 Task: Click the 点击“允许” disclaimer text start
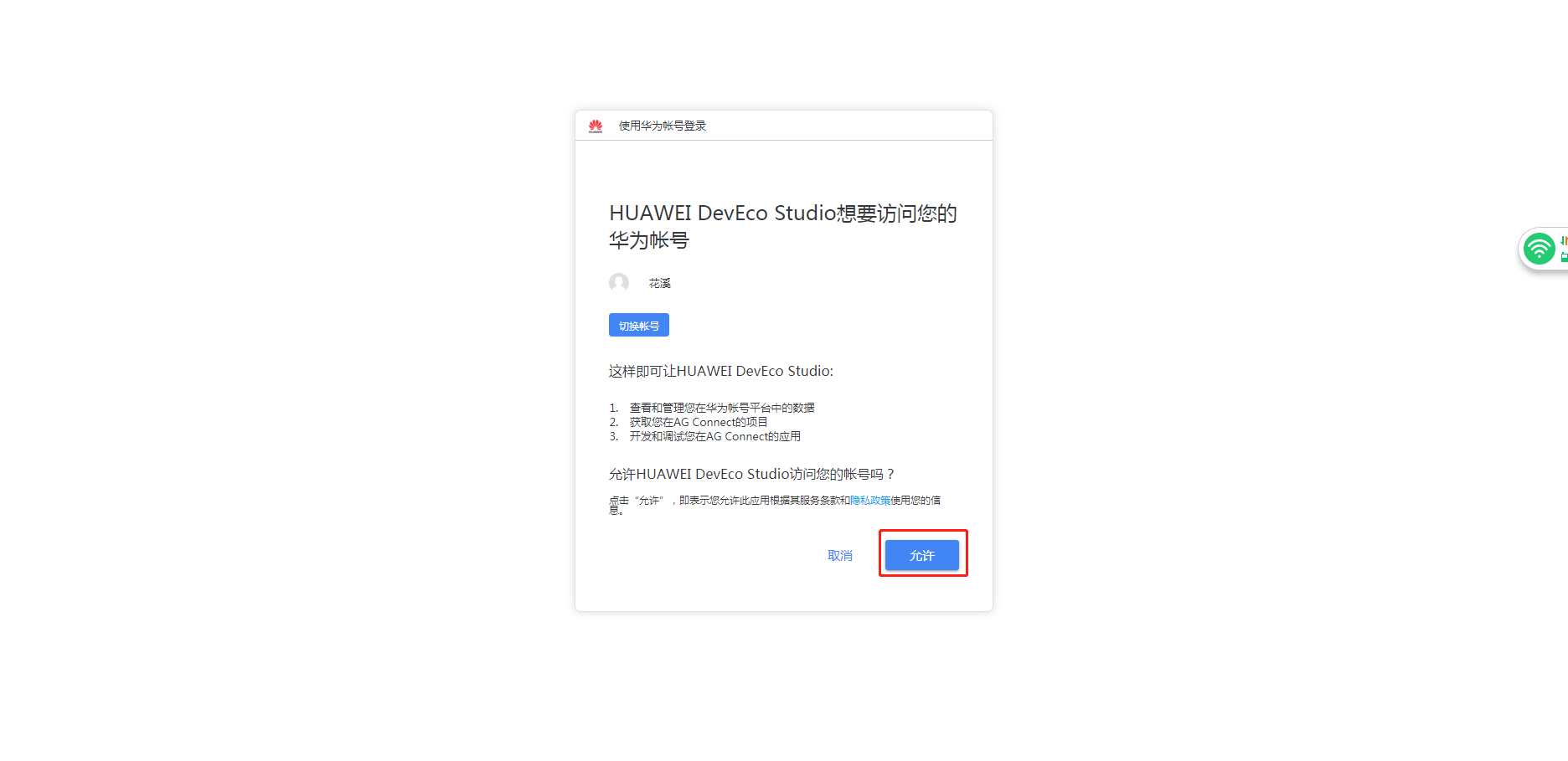pos(637,500)
